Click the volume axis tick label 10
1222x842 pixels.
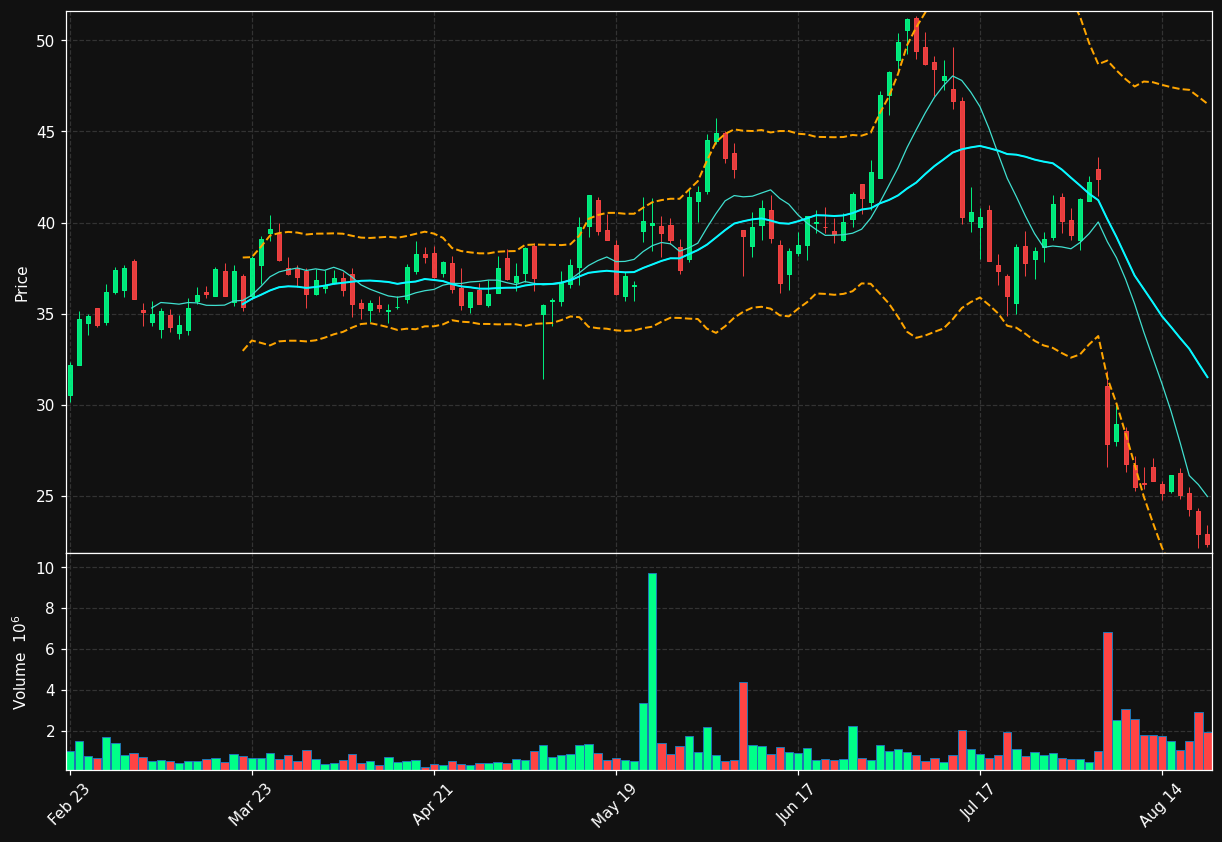tap(48, 568)
